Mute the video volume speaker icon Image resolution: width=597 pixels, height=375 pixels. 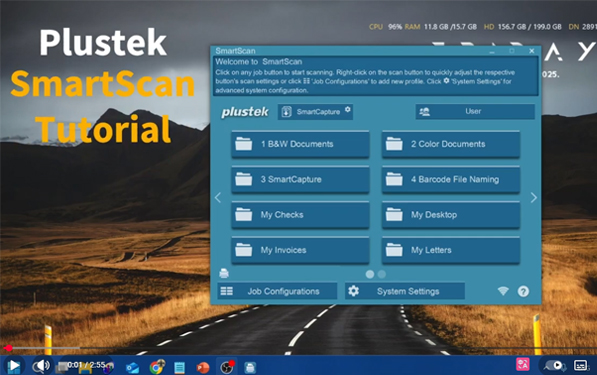(42, 365)
